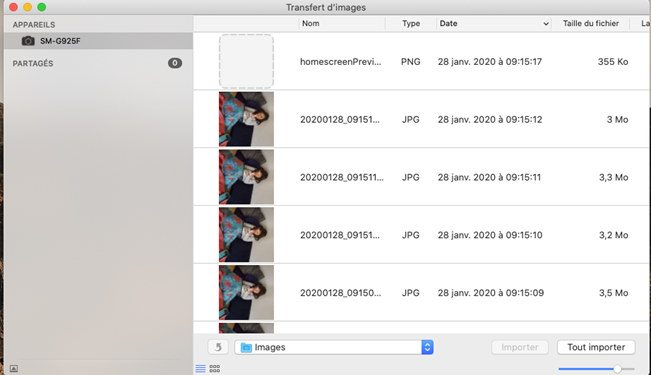Click the PARTAGÉS sidebar heading
Viewport: 651px width, 375px height.
(33, 64)
